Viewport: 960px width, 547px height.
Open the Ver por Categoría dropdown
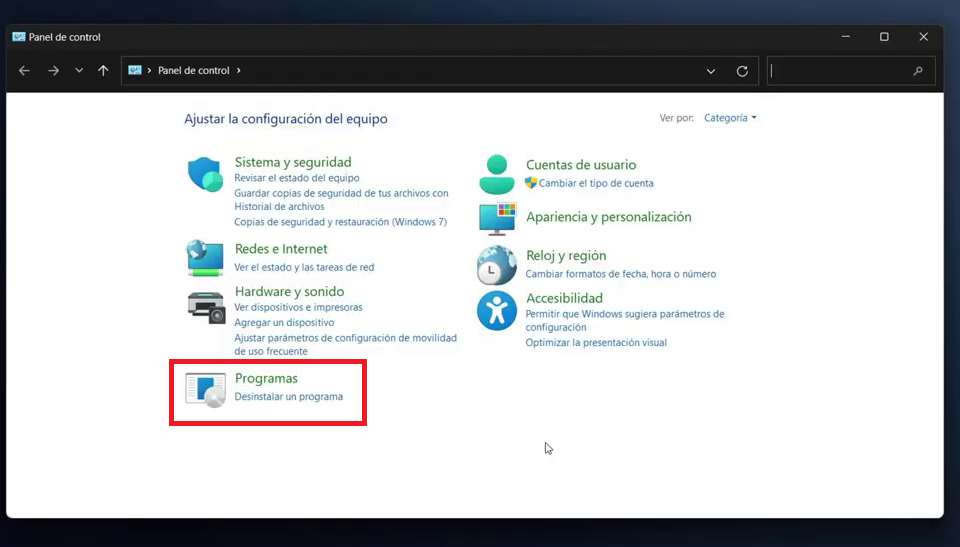coord(730,118)
